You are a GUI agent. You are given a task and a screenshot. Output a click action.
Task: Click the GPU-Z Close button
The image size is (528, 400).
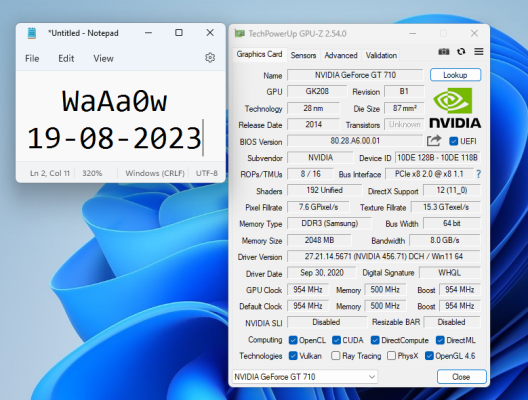(461, 376)
